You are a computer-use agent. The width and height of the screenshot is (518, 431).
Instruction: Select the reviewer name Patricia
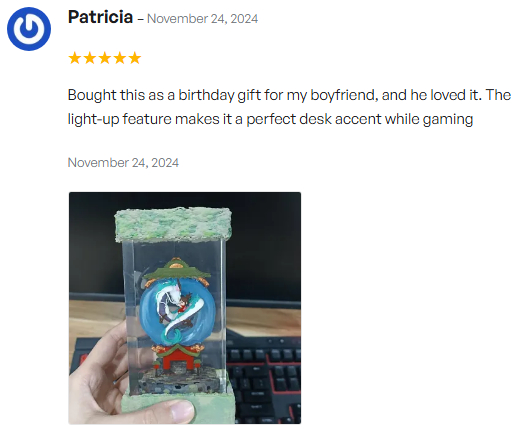pyautogui.click(x=100, y=17)
